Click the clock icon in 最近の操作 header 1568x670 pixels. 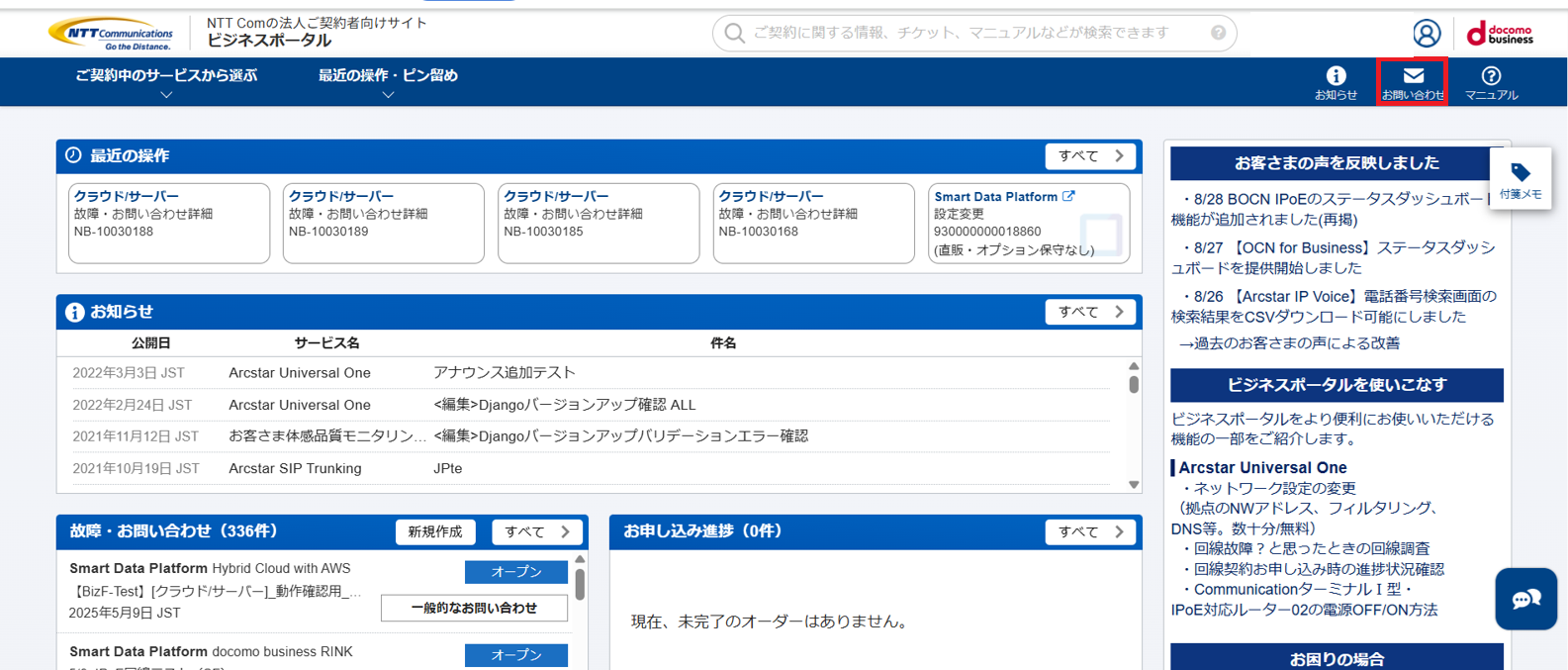tap(73, 155)
